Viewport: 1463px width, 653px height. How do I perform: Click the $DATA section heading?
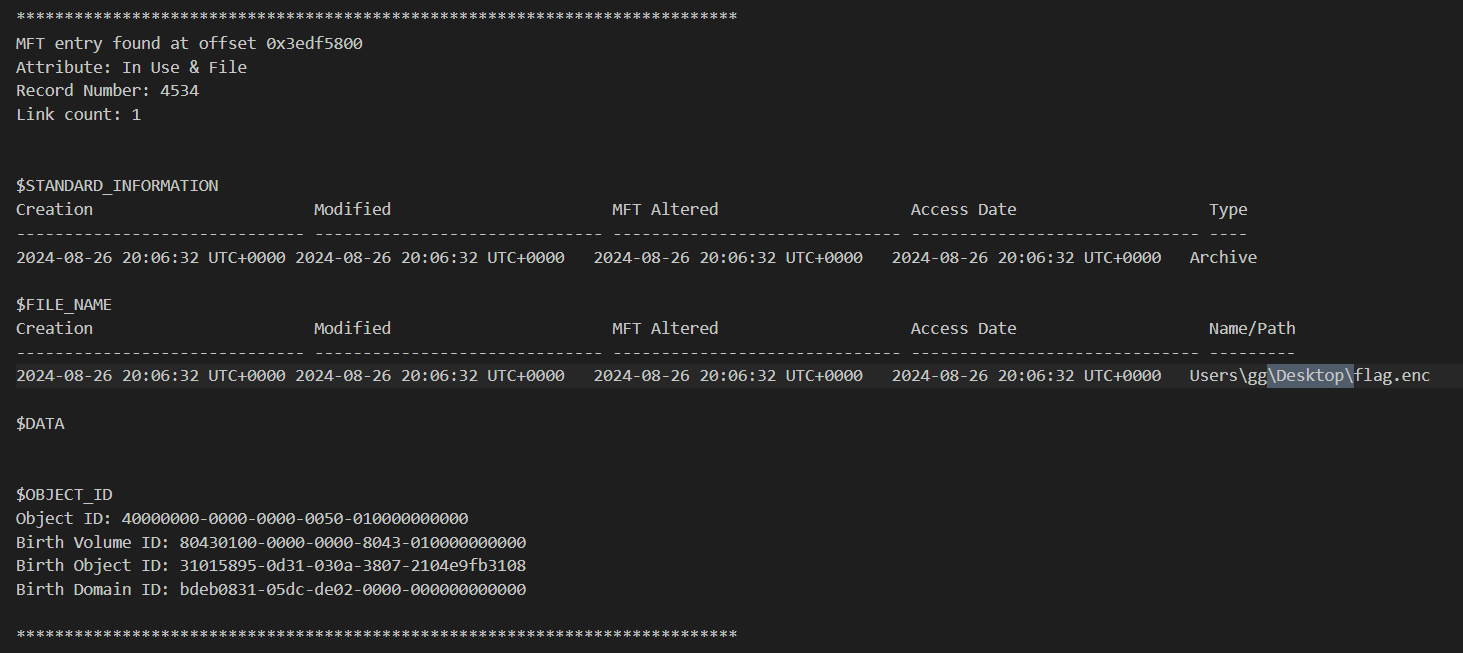[x=40, y=424]
